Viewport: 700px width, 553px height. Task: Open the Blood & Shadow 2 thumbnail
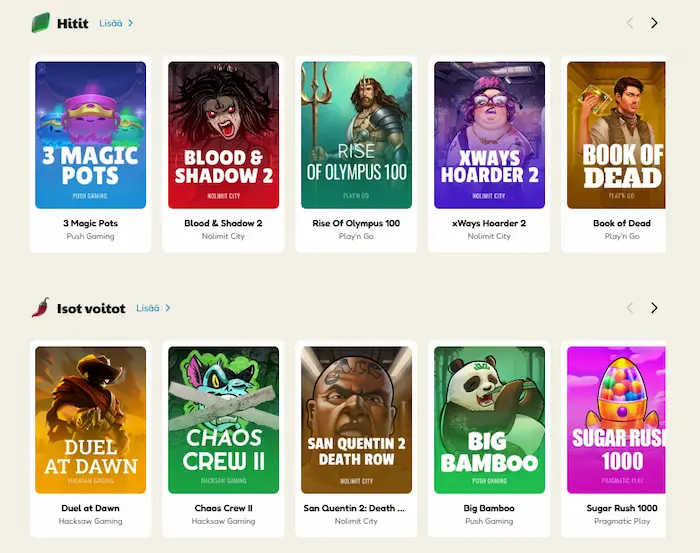point(224,135)
